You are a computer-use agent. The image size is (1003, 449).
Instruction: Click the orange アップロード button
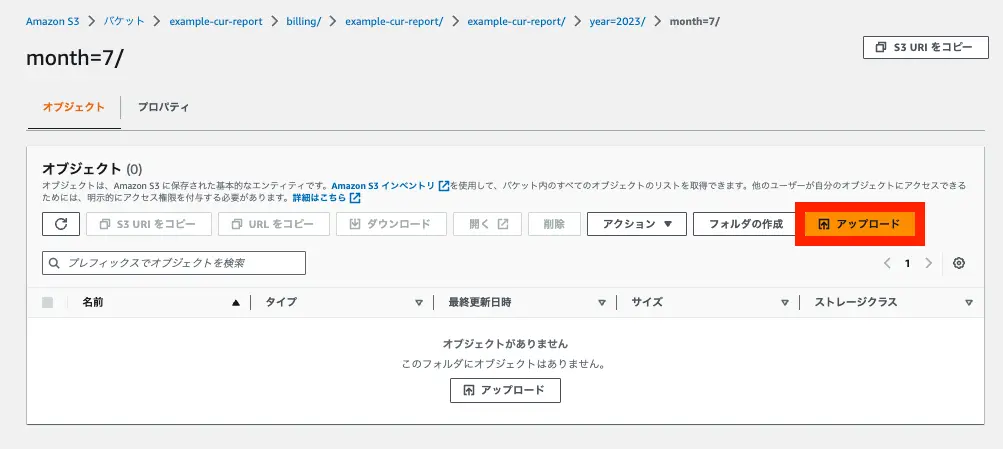tap(860, 224)
